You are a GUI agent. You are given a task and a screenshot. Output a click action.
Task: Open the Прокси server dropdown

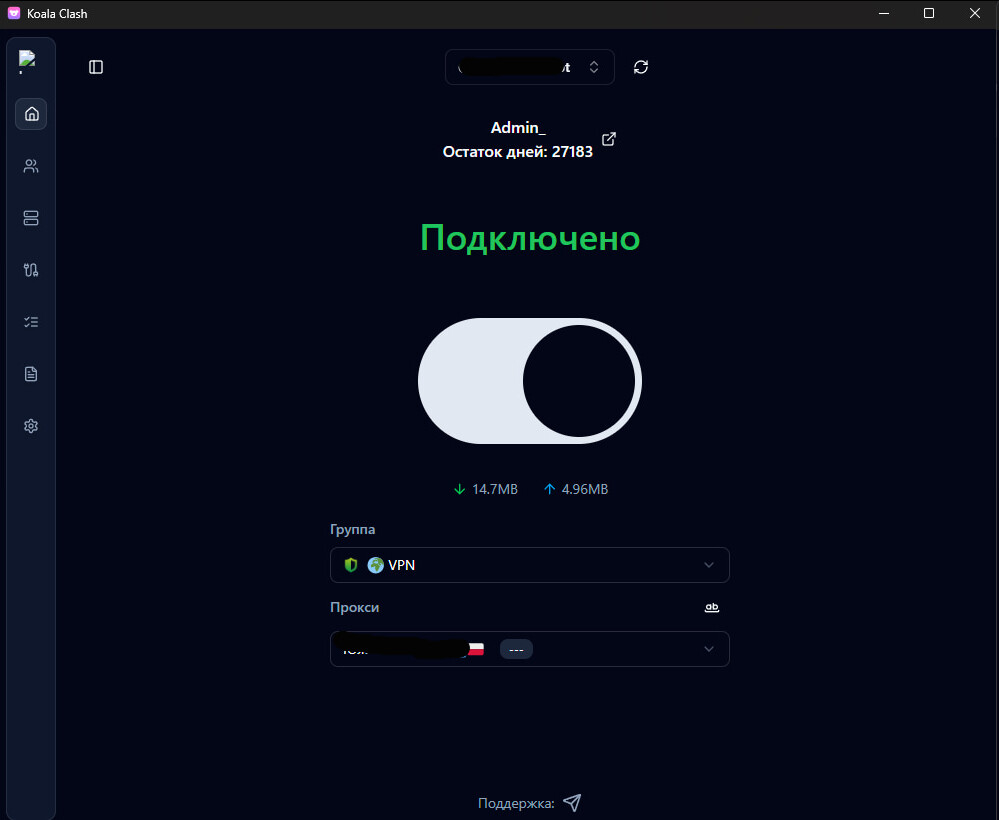[x=530, y=649]
